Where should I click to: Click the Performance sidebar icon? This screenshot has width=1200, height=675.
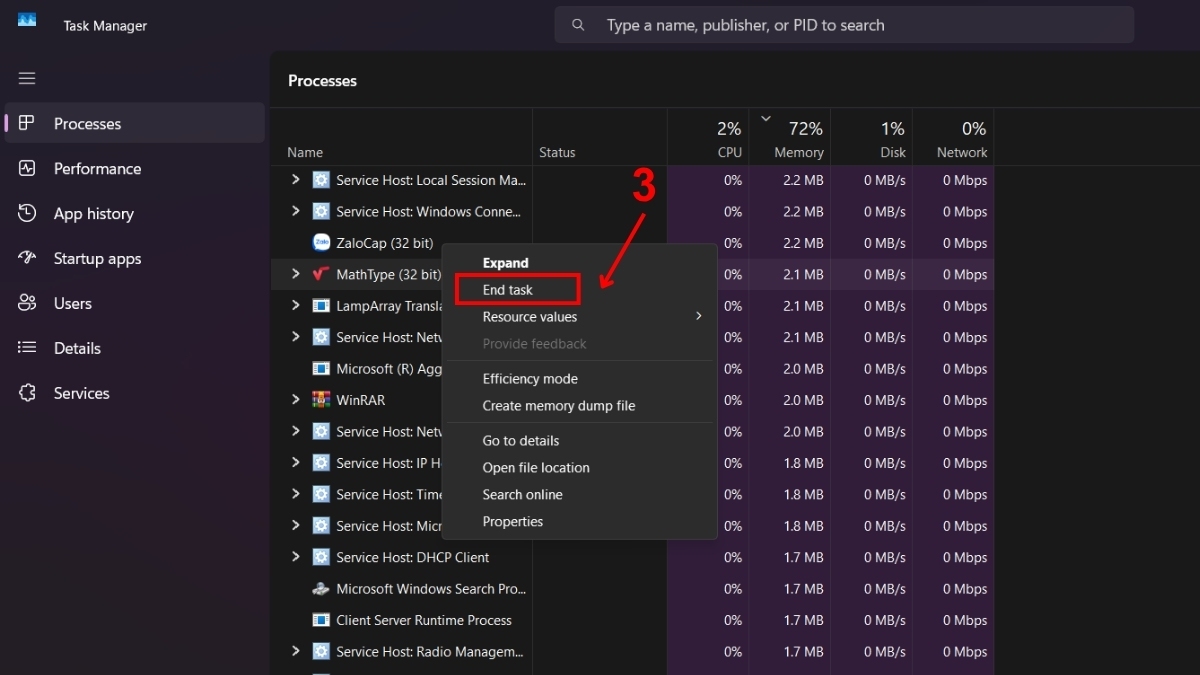click(27, 168)
